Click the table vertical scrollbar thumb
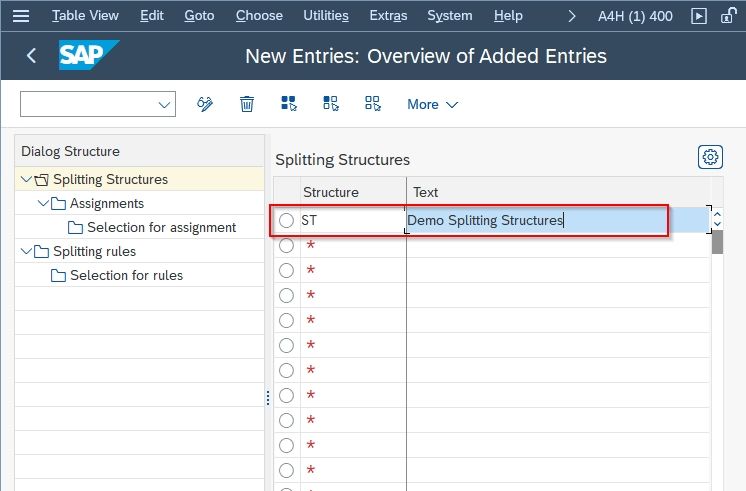Viewport: 746px width, 491px height. (x=717, y=242)
